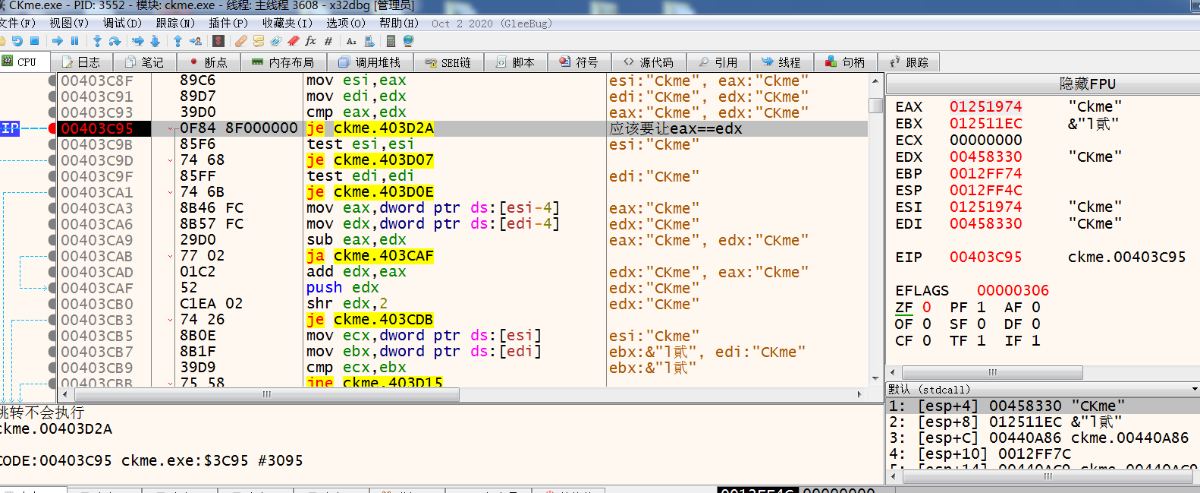The height and width of the screenshot is (493, 1200).
Task: Switch to the 日志 tab
Action: click(84, 62)
